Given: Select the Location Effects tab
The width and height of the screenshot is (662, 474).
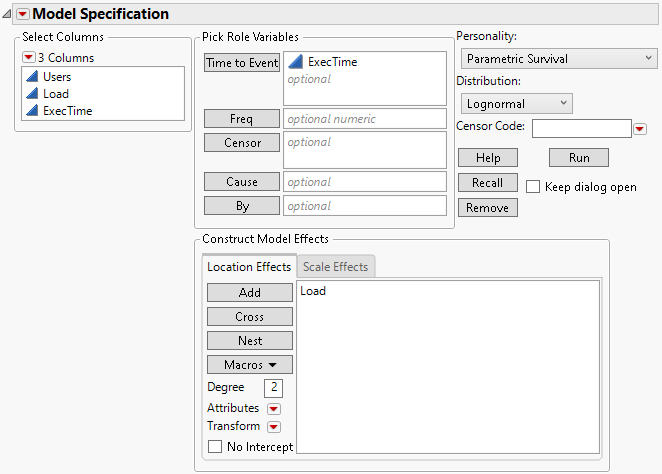Looking at the screenshot, I should click(249, 267).
